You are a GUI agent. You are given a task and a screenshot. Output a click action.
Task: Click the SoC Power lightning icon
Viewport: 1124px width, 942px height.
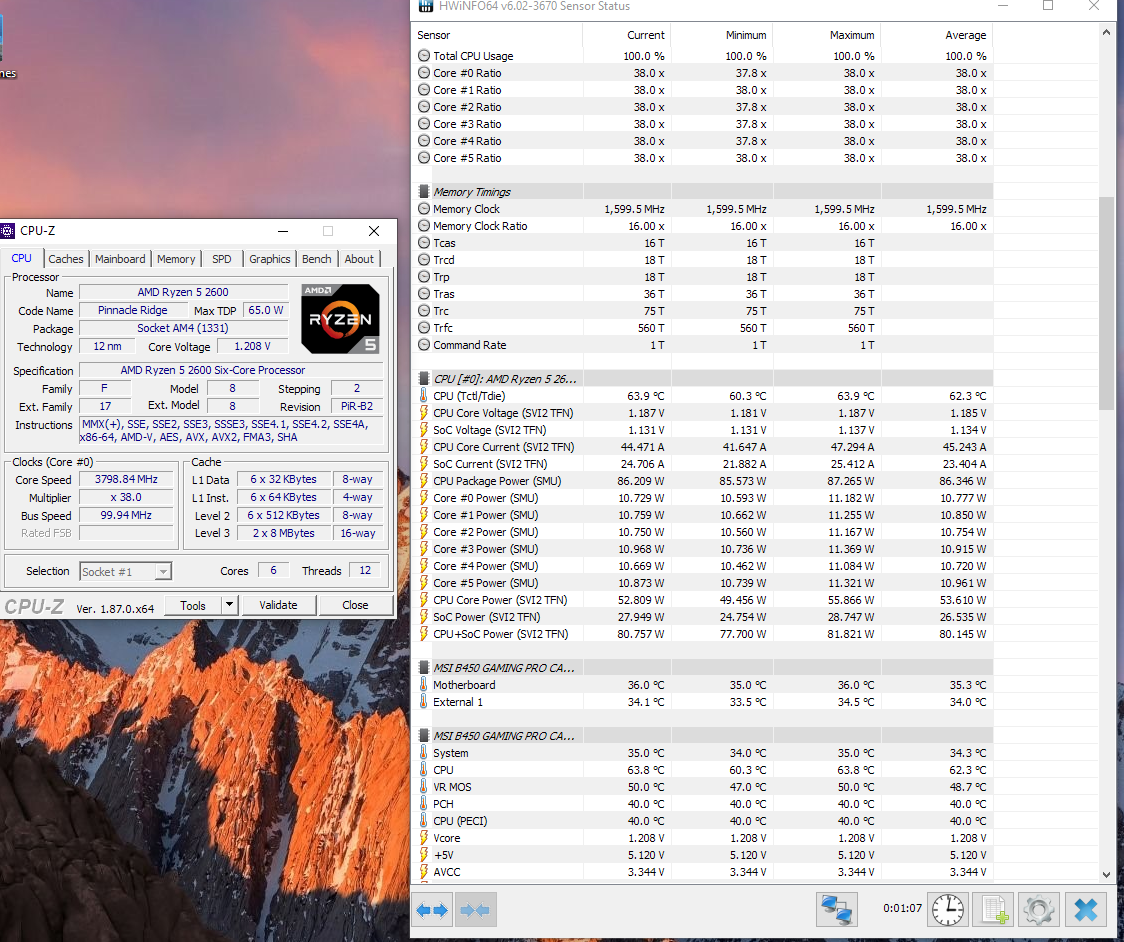[424, 617]
